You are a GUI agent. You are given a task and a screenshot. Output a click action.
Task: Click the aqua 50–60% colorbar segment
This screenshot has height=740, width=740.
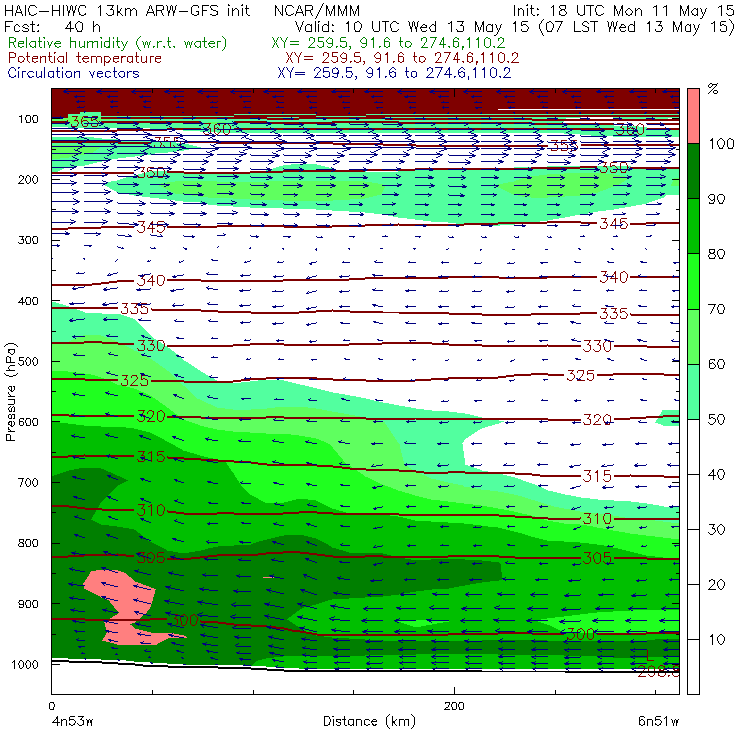(693, 392)
